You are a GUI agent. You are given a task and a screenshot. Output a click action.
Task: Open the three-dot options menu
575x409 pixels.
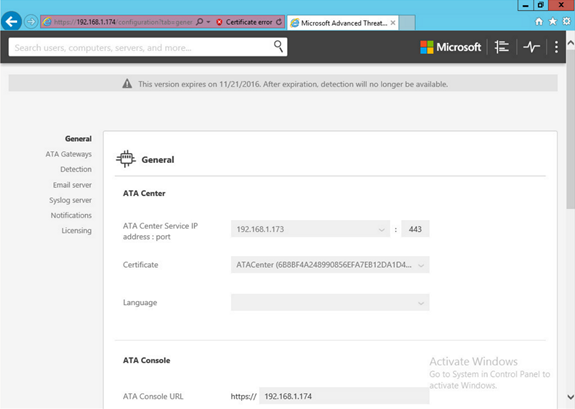[556, 47]
